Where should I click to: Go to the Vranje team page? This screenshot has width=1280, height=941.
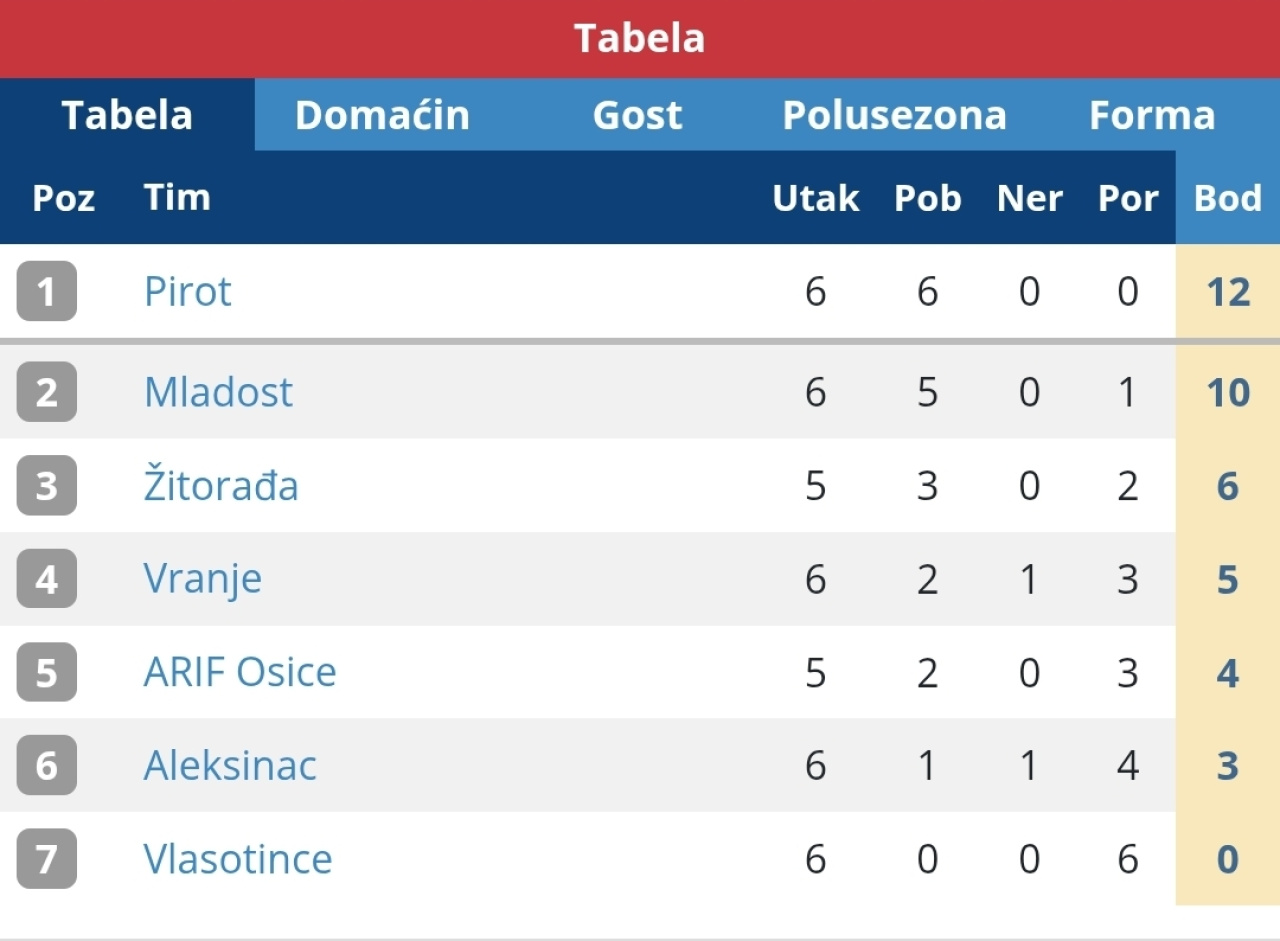pyautogui.click(x=203, y=579)
